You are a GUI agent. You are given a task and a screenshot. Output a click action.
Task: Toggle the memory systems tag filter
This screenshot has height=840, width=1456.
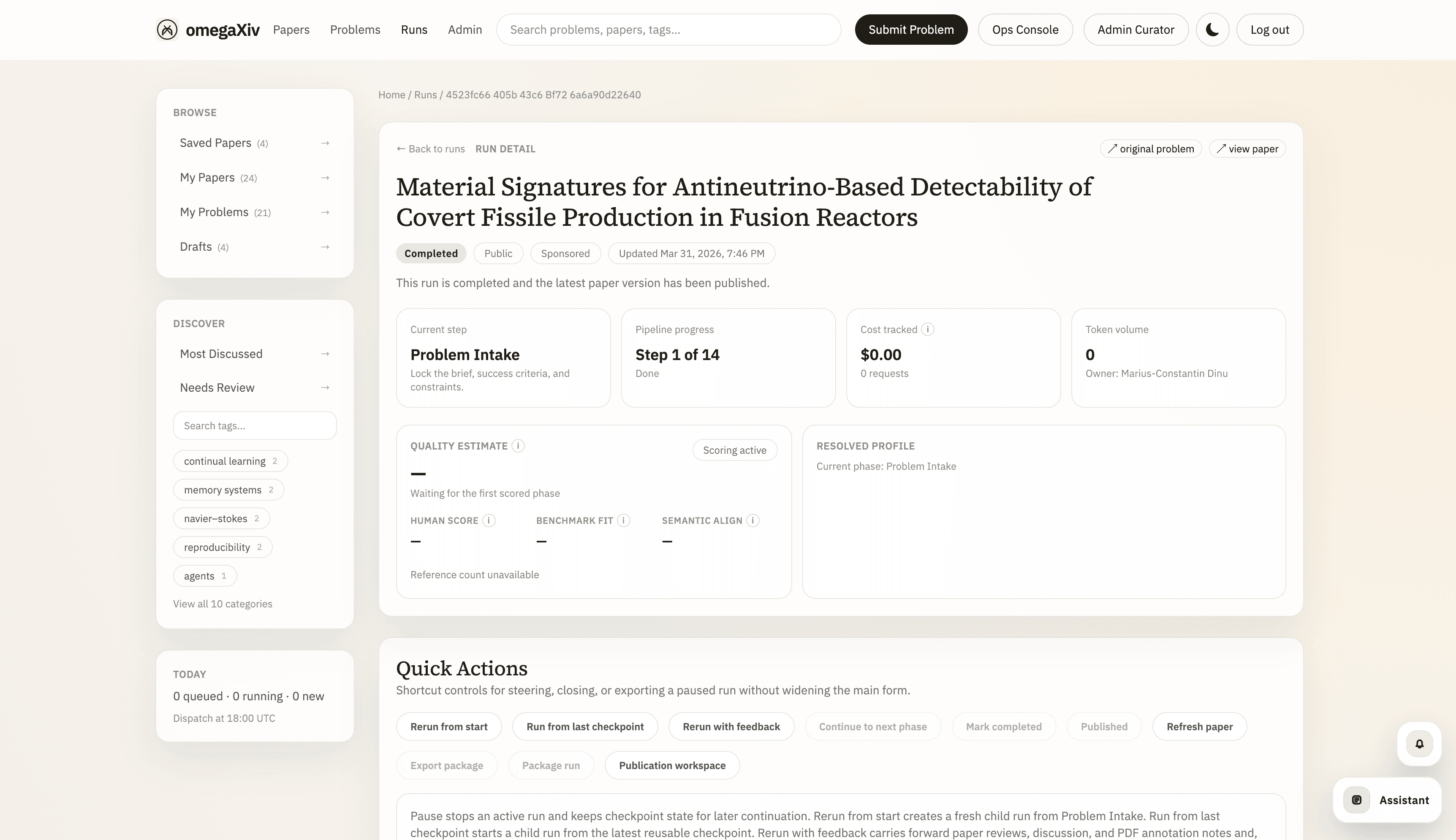pos(228,489)
